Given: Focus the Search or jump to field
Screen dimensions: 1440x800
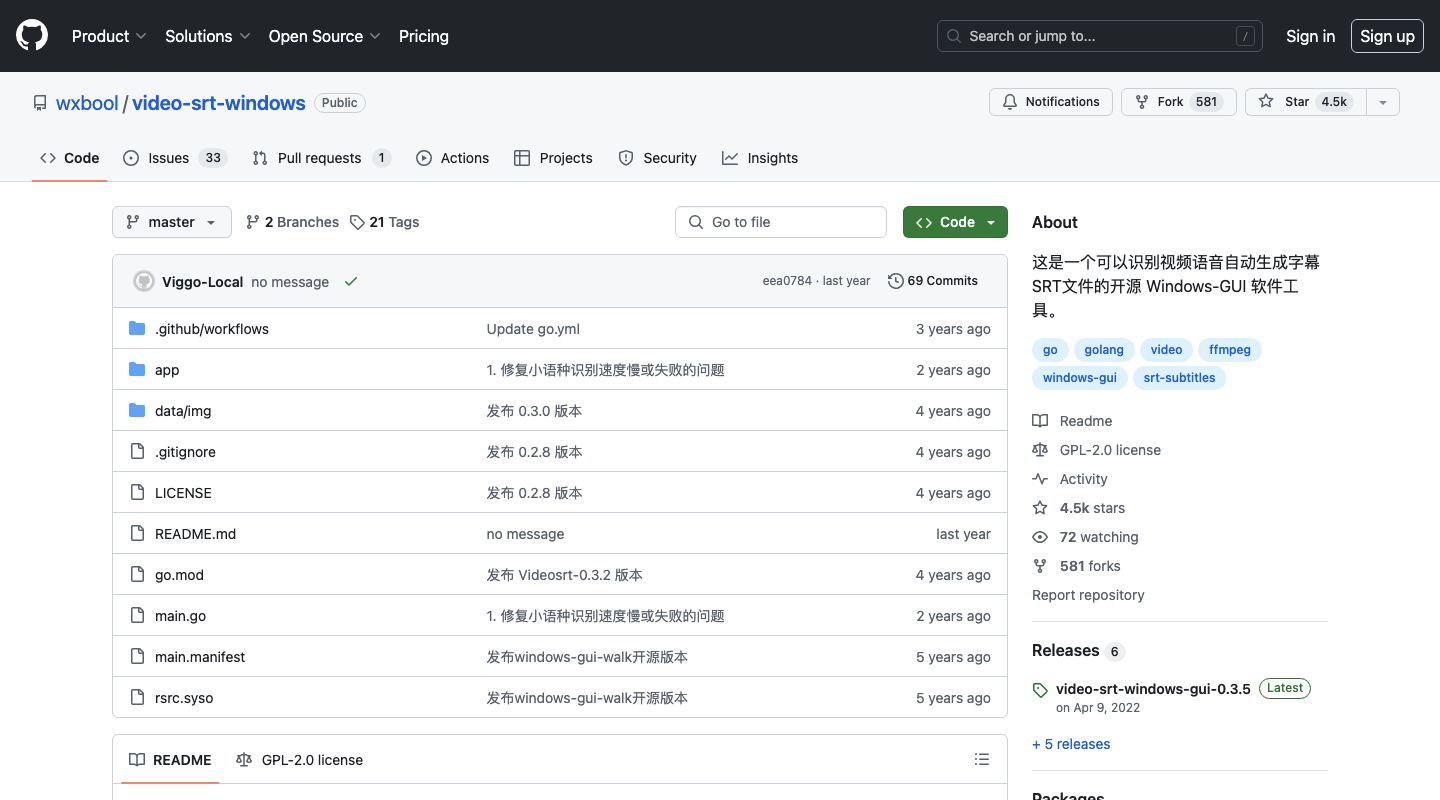Looking at the screenshot, I should coord(1100,36).
